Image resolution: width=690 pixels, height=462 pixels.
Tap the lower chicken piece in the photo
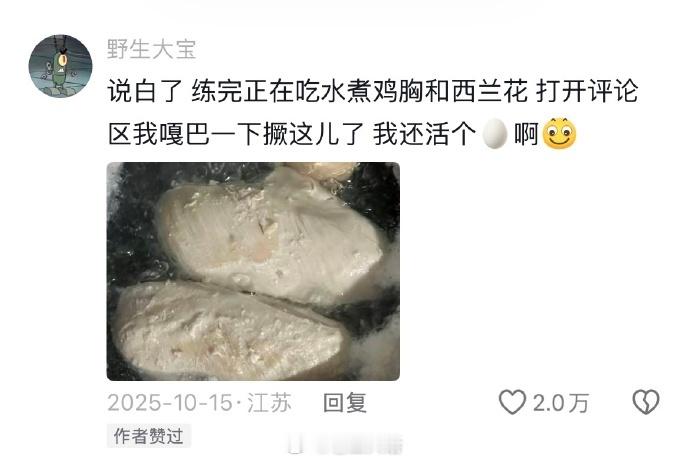(x=229, y=330)
